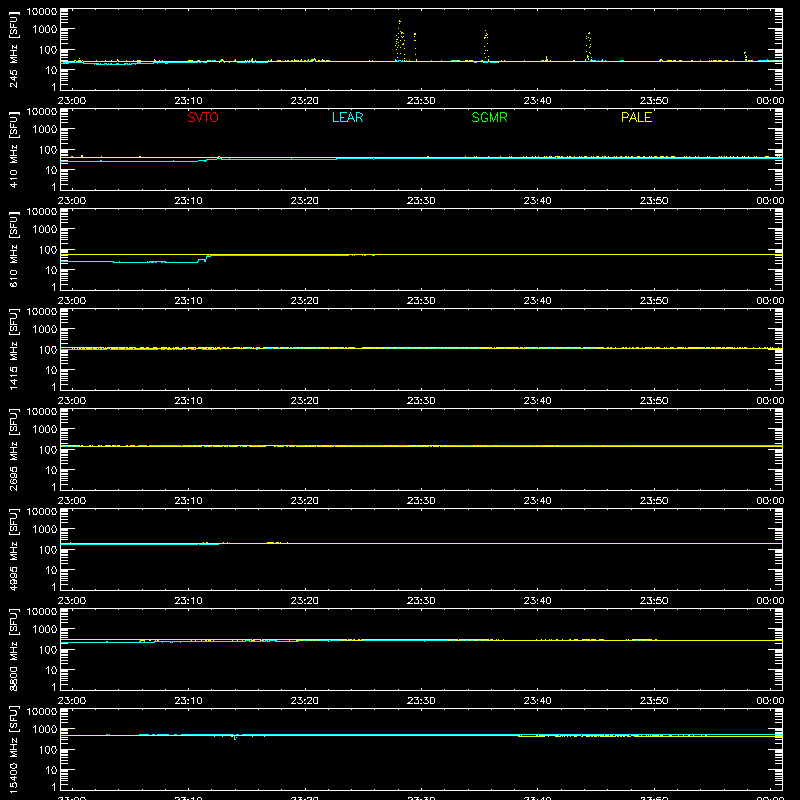
Task: Click the 23:30 time label under 1415 MHz plot
Action: pos(421,401)
